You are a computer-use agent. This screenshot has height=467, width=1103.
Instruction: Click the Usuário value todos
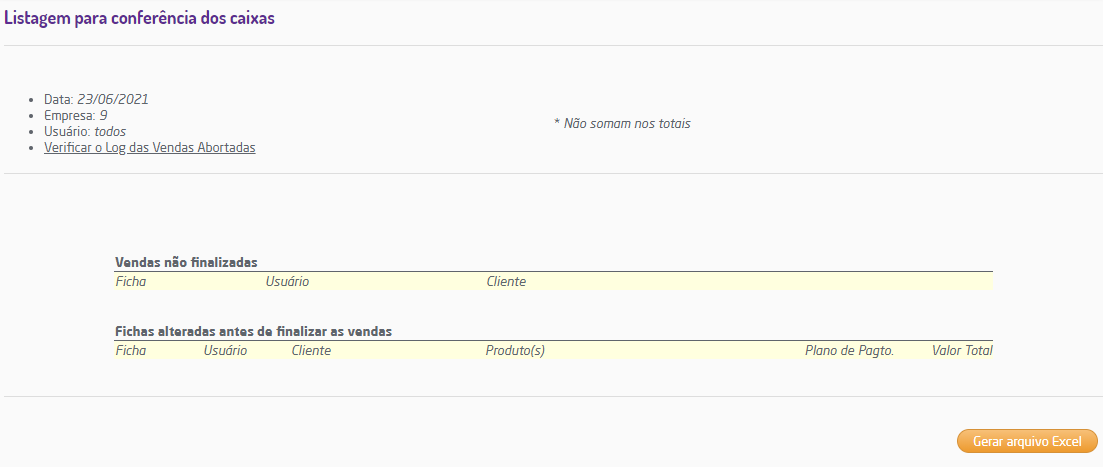110,131
